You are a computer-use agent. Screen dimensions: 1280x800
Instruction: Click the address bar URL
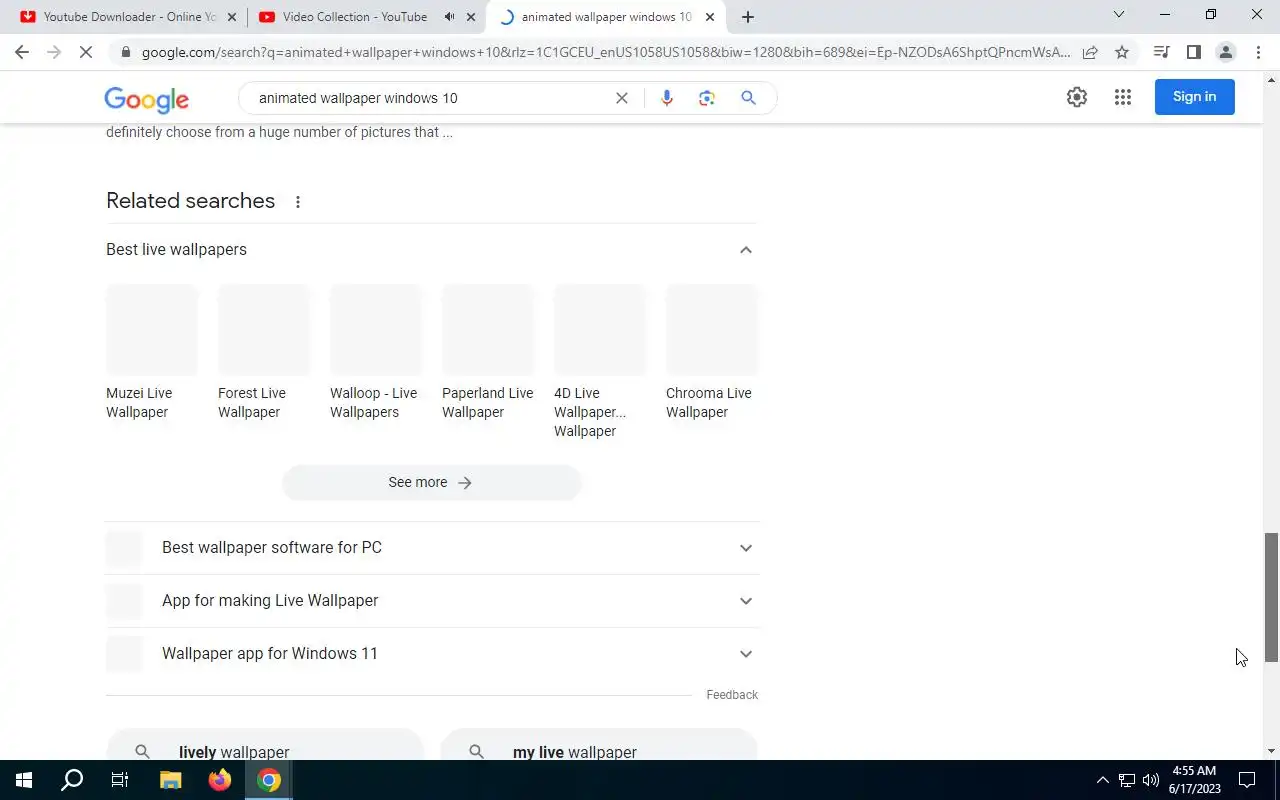605,52
